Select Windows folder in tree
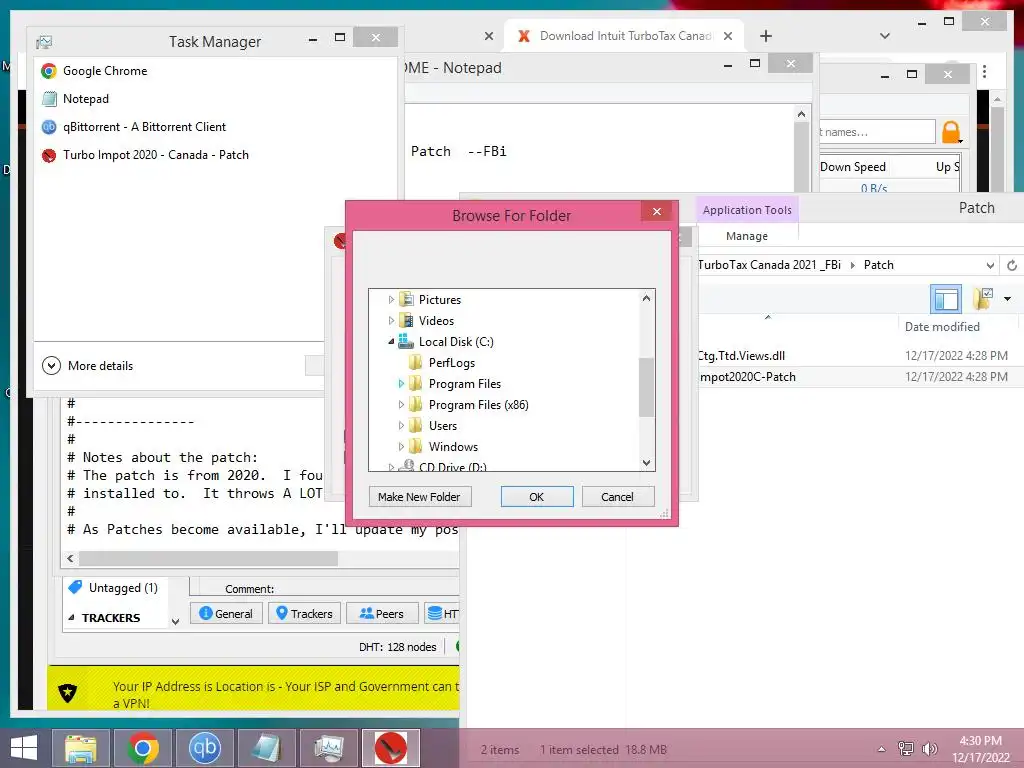Screen dimensions: 1024x768 coord(453,446)
